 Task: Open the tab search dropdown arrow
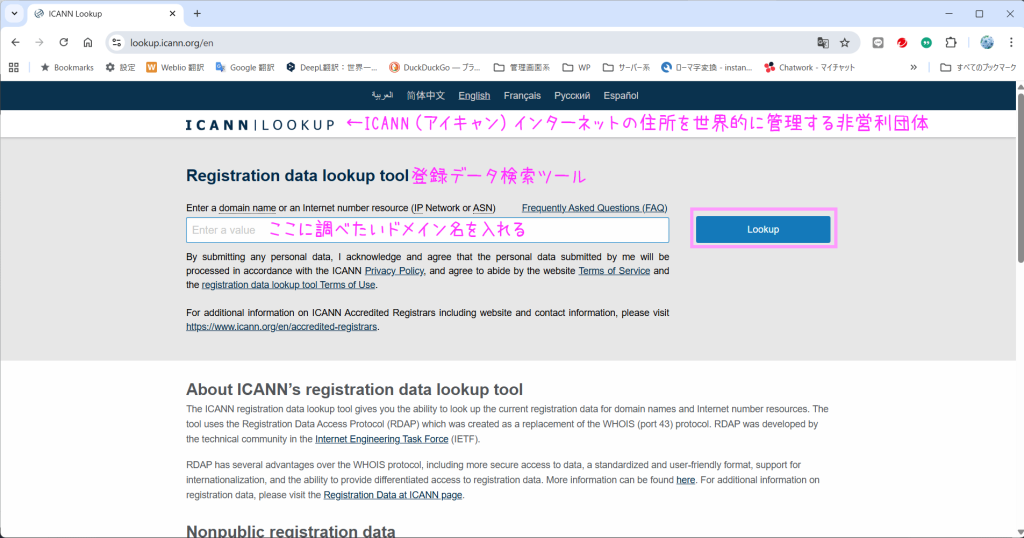(x=14, y=14)
